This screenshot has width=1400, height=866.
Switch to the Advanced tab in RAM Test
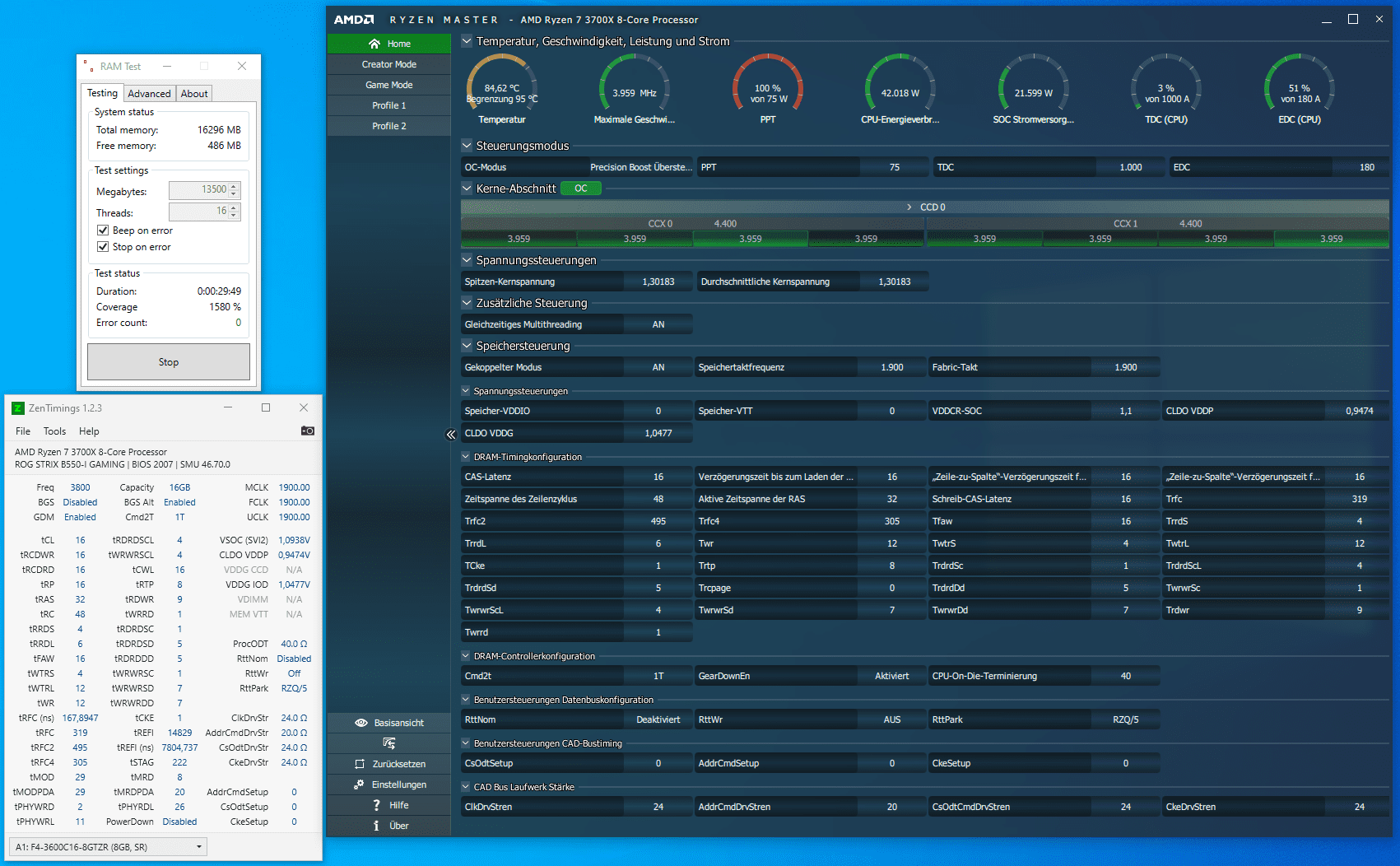pos(149,94)
